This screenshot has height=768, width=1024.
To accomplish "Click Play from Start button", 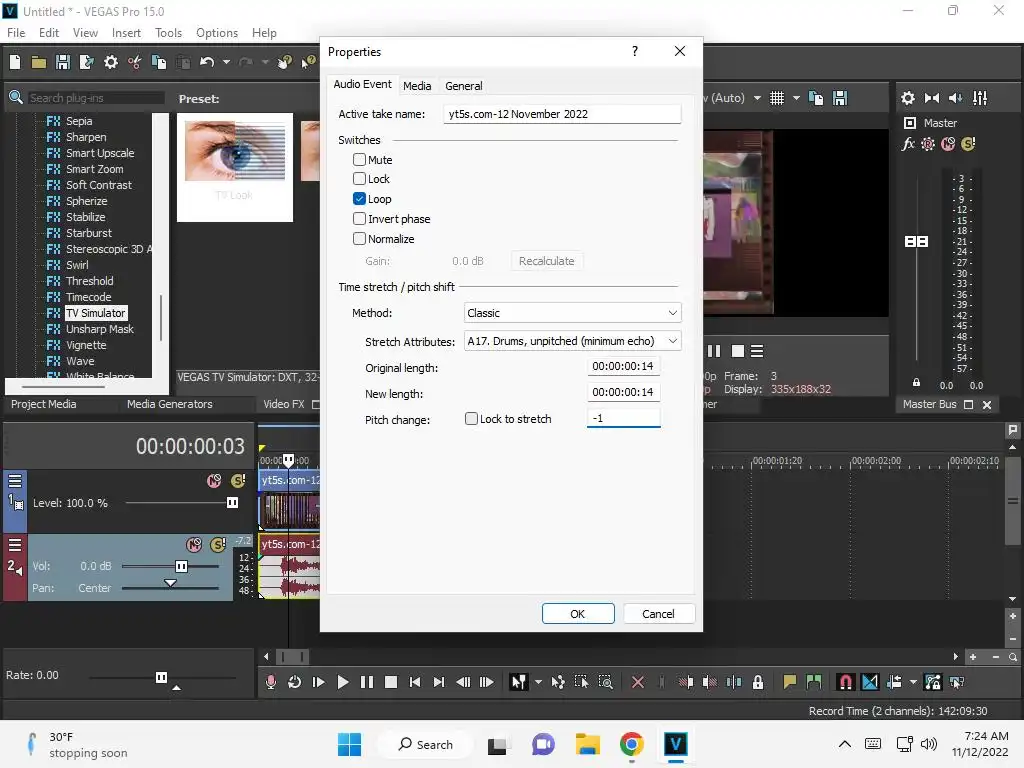I will click(x=319, y=682).
